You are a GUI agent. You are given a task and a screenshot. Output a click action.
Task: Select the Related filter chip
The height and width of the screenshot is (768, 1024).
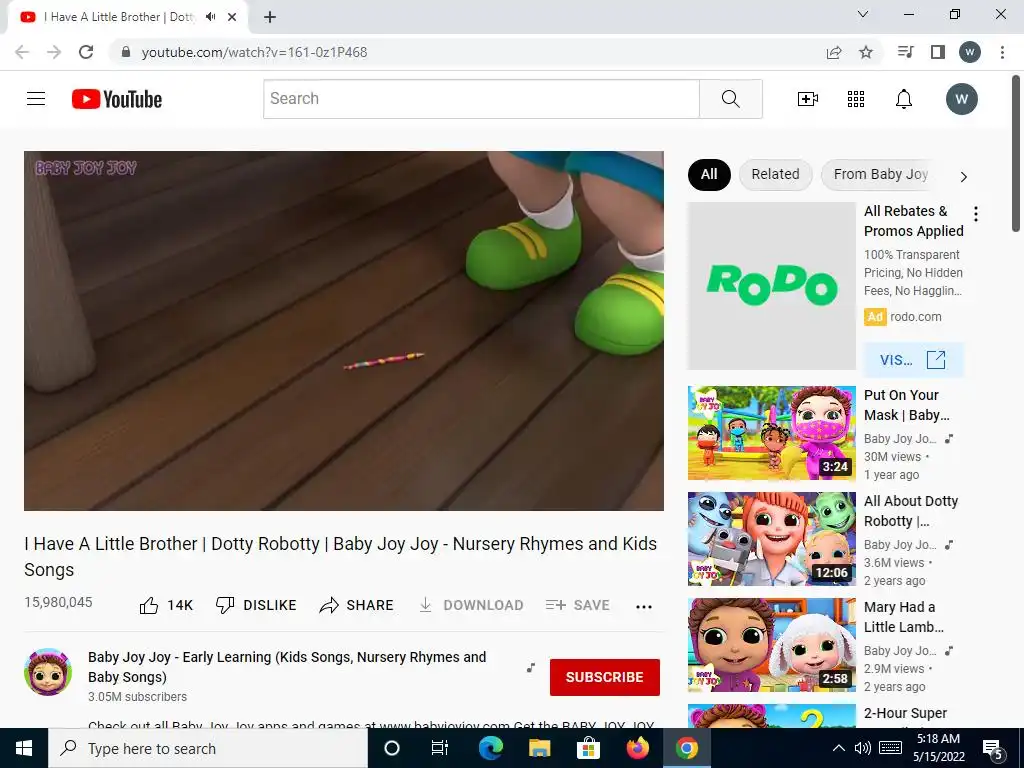pyautogui.click(x=775, y=174)
